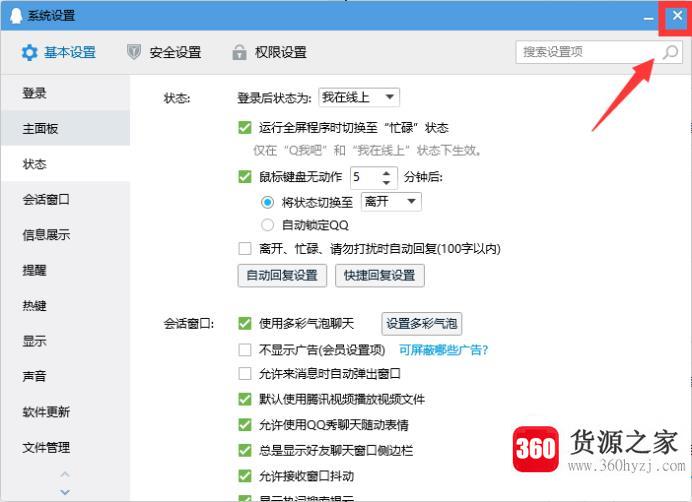This screenshot has width=692, height=502.
Task: Toggle 使用多彩气泡聊天 checkbox
Action: point(244,323)
